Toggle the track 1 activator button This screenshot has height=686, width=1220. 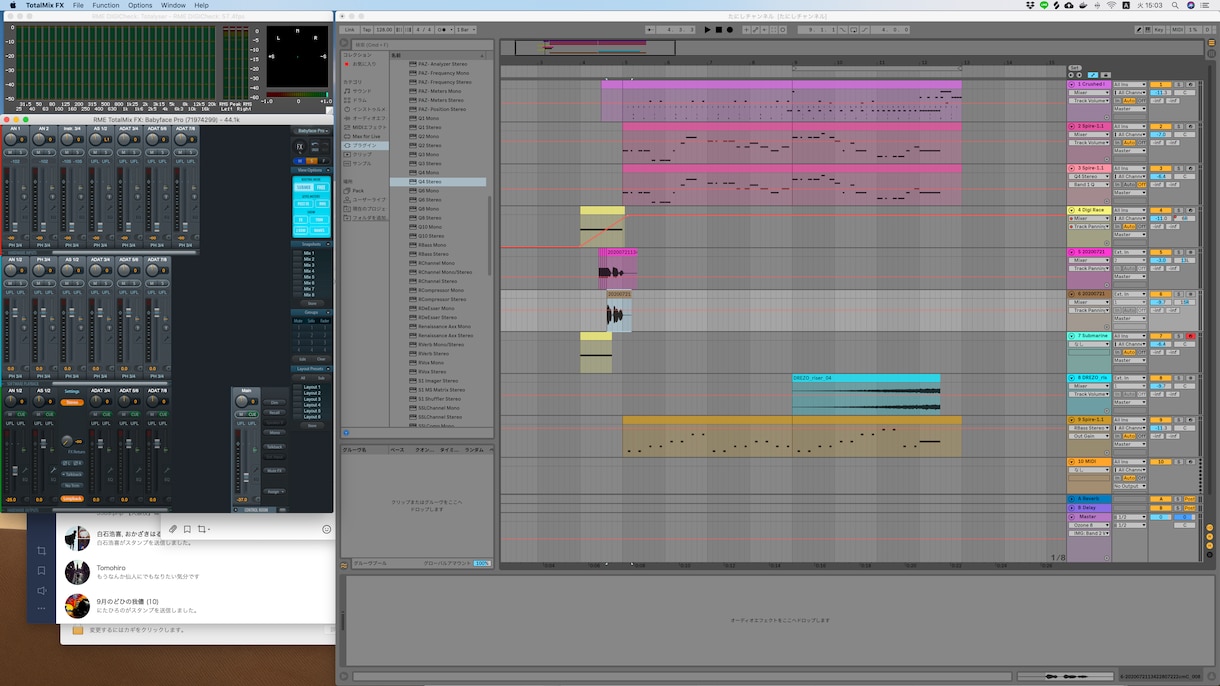pos(1159,85)
